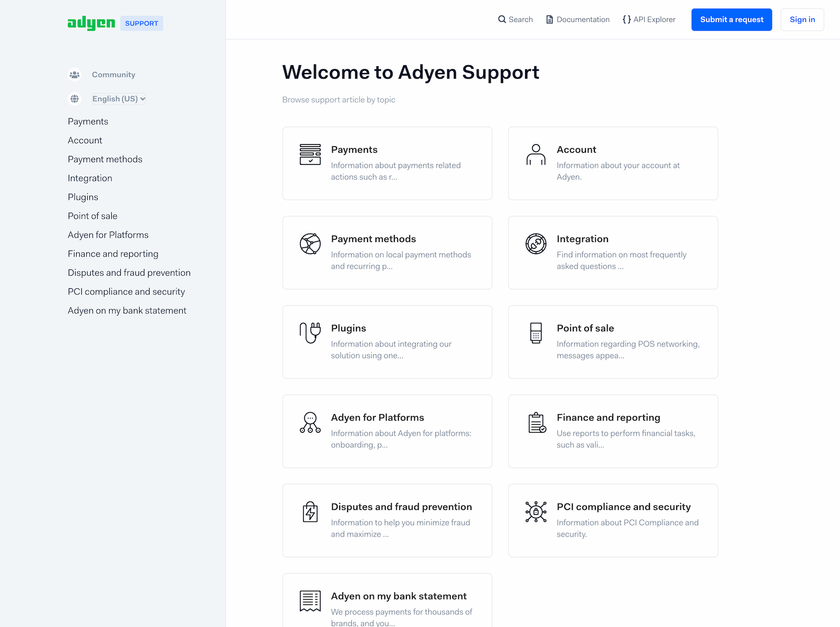Click the Integration card icon
This screenshot has height=627, width=840.
[536, 244]
